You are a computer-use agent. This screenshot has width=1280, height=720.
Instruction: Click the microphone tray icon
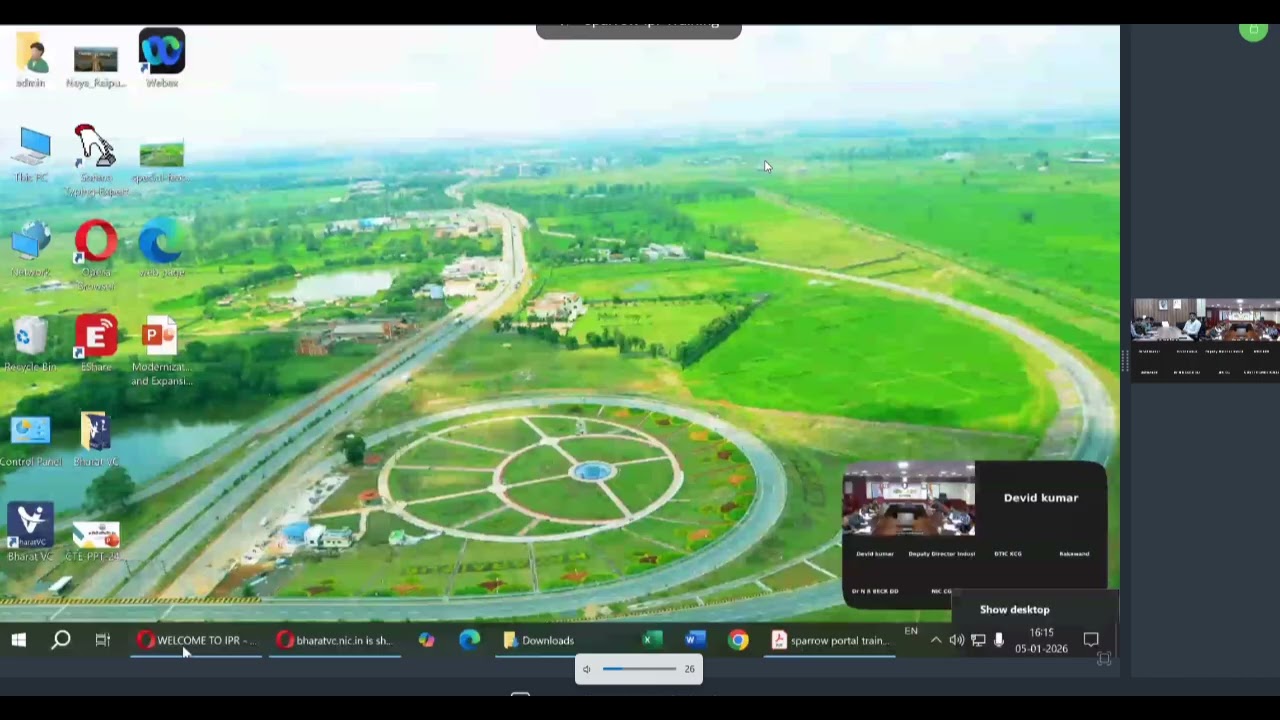(x=998, y=640)
